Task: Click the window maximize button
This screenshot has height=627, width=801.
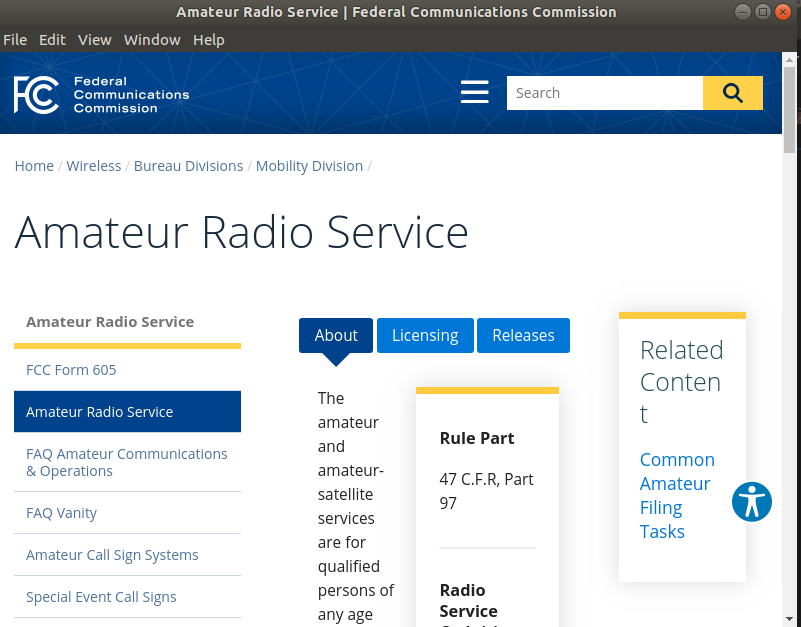Action: pyautogui.click(x=763, y=12)
